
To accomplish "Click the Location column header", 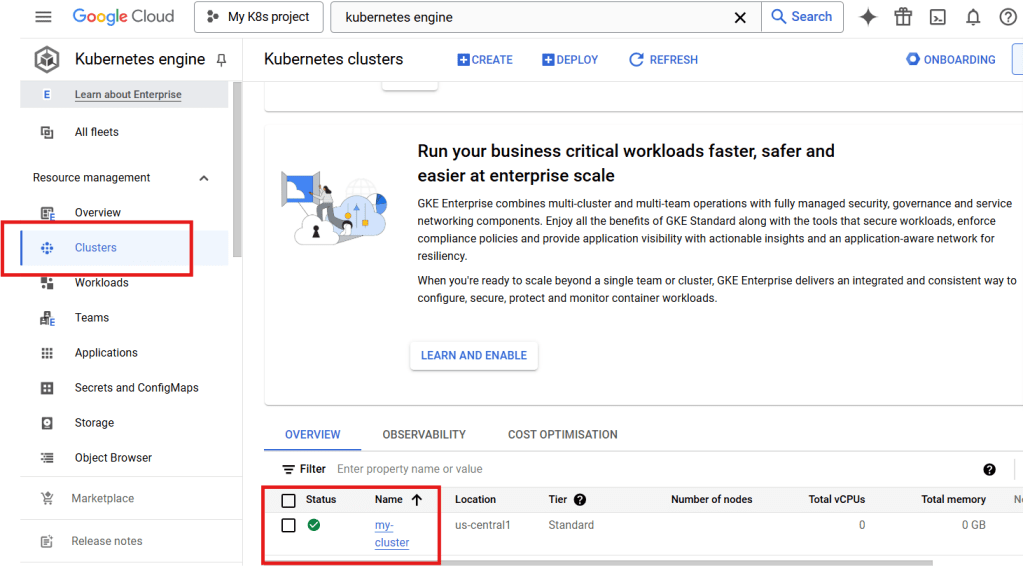I will click(x=475, y=499).
